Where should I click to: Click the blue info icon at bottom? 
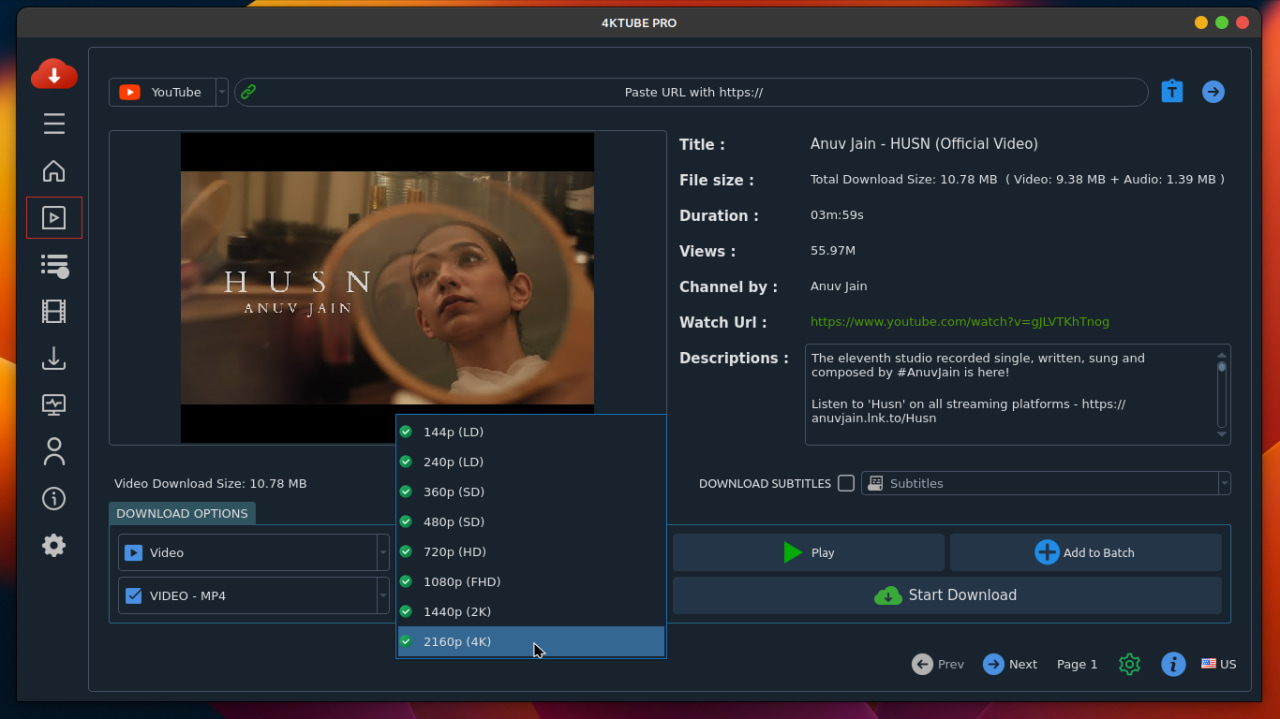click(x=1173, y=664)
